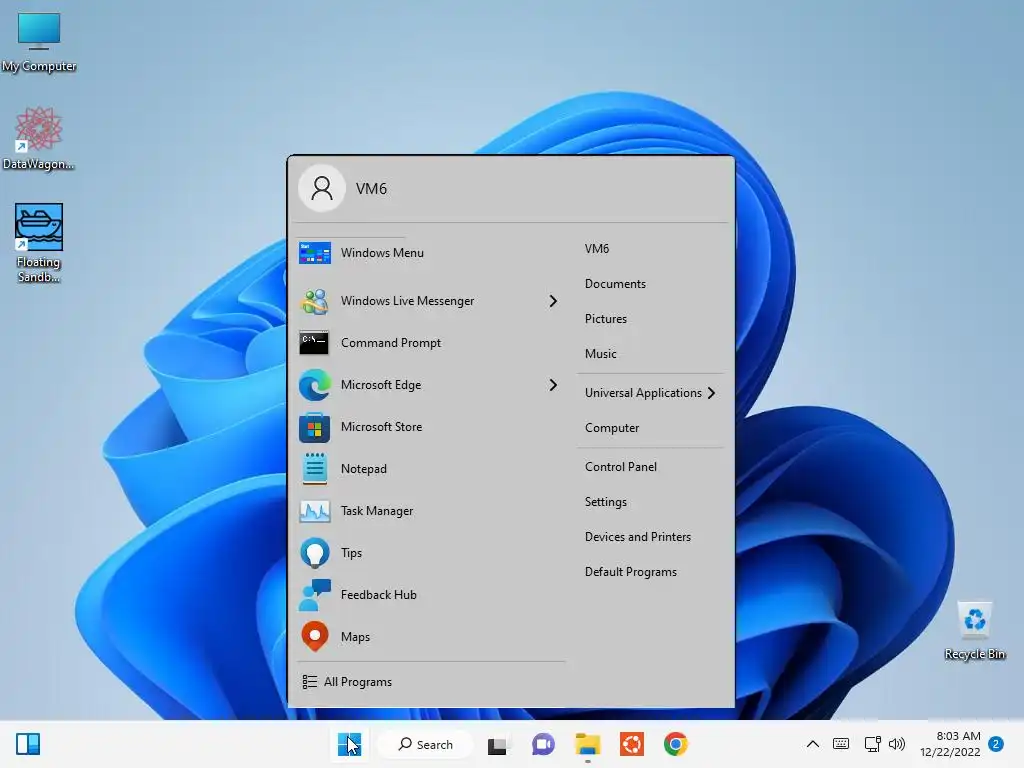Click the taskbar Search box
This screenshot has height=768, width=1024.
(426, 744)
